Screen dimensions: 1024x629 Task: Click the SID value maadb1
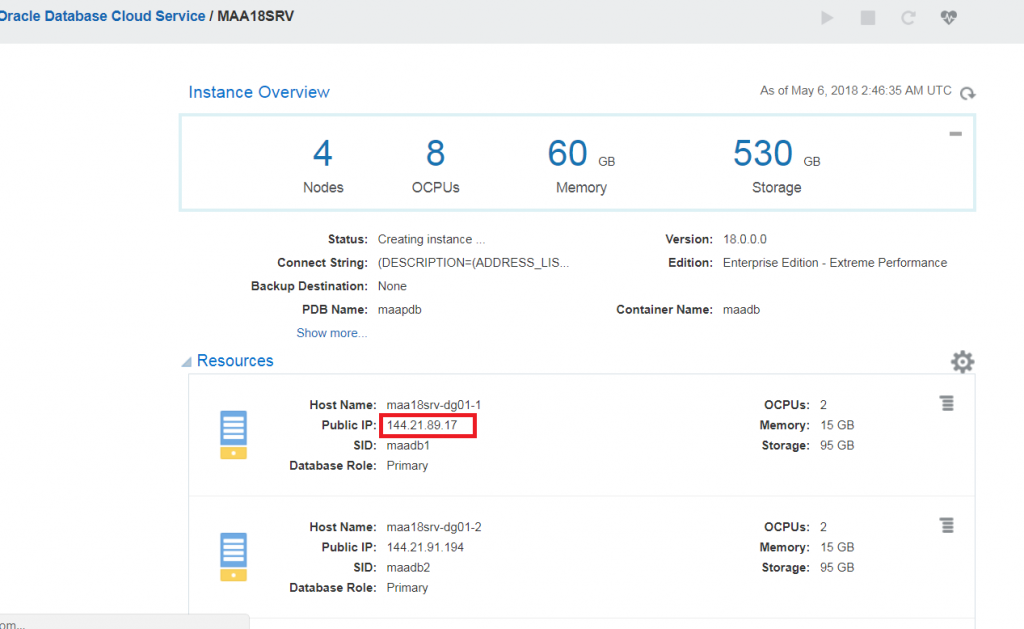408,445
